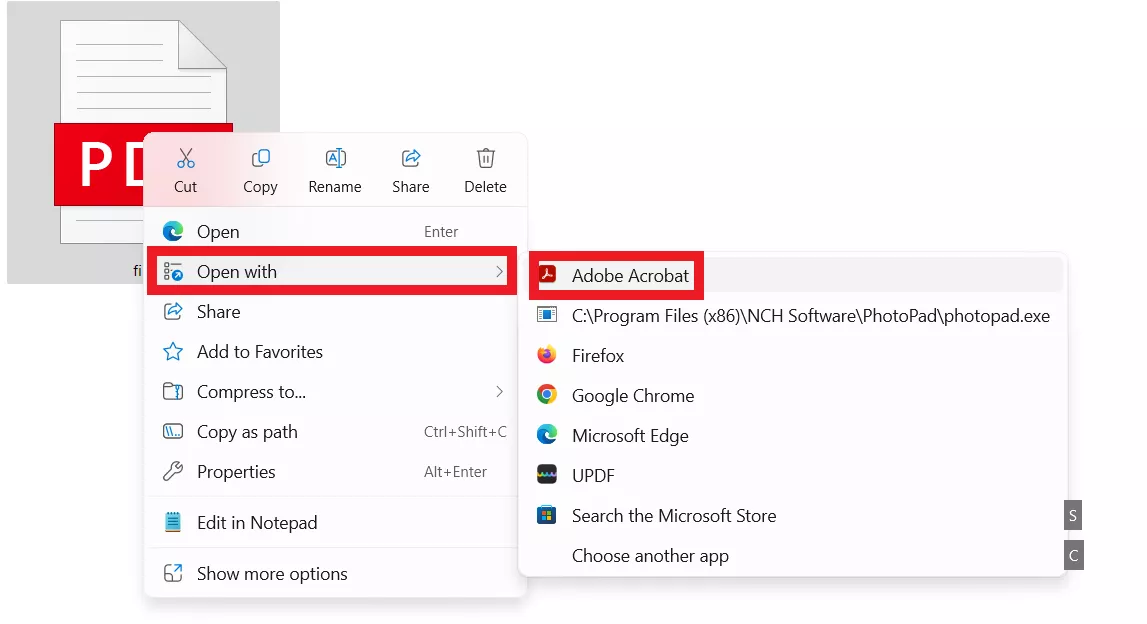Screen dimensions: 1147x624
Task: Click the Cut icon
Action: tap(186, 158)
